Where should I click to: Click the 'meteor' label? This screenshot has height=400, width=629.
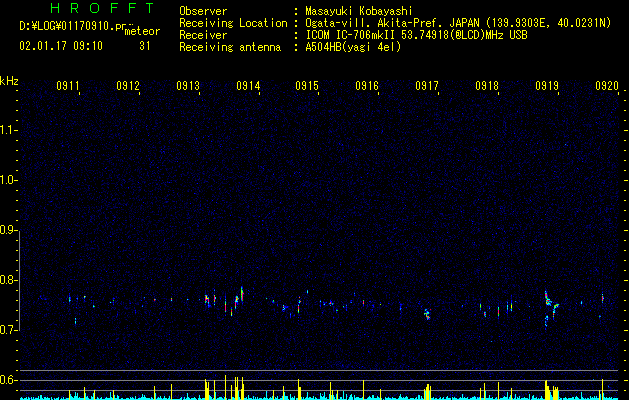[x=142, y=31]
